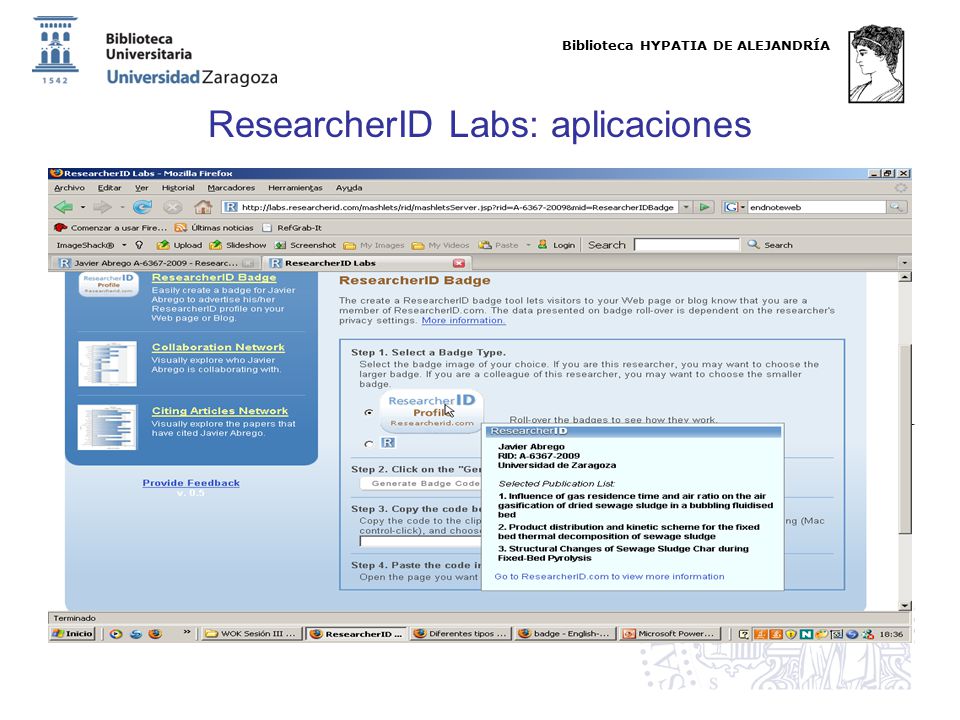This screenshot has width=960, height=720.
Task: Switch to Javier Abrego A-6367-2009 tab
Action: [157, 263]
